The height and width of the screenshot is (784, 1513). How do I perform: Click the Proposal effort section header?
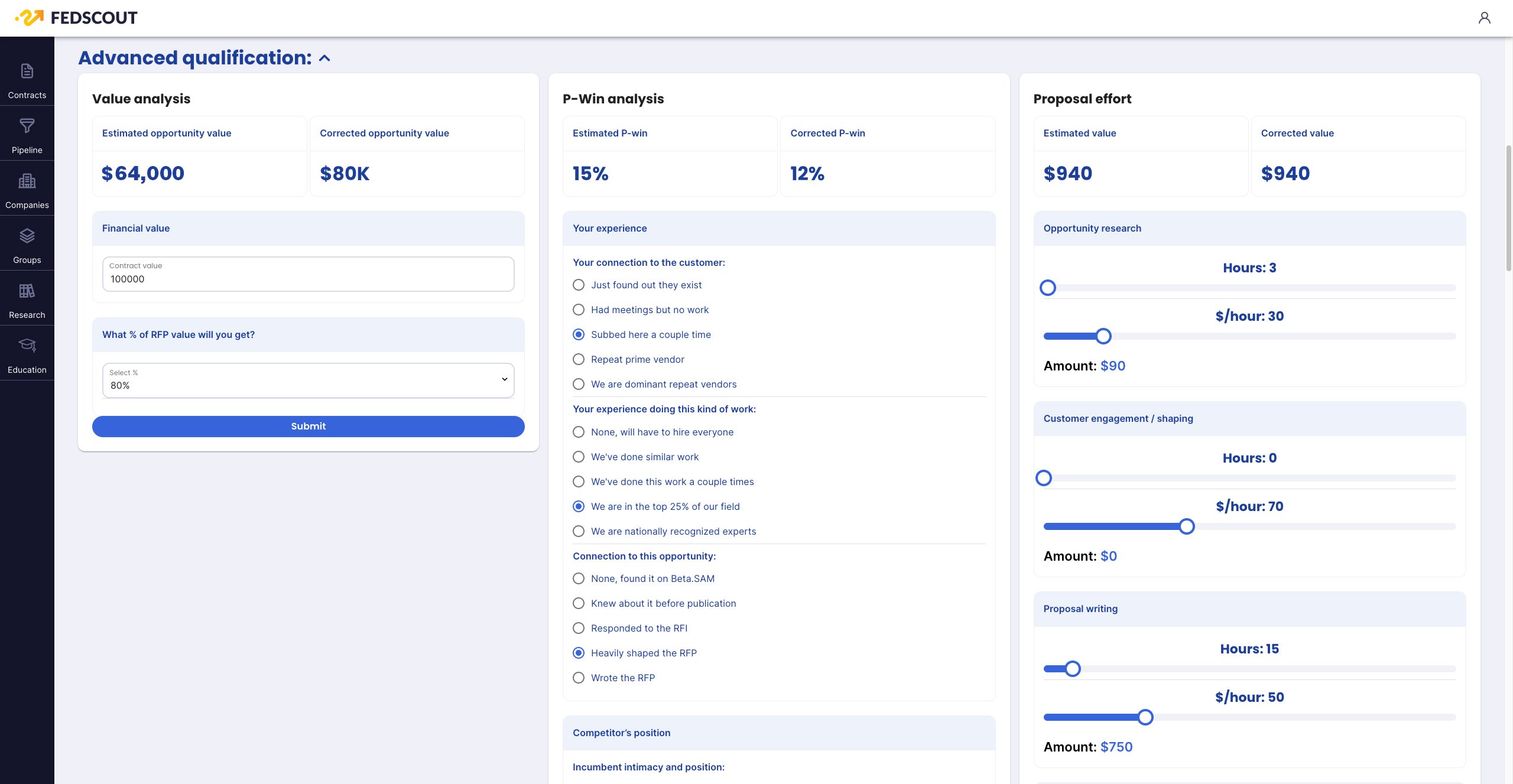pos(1083,100)
